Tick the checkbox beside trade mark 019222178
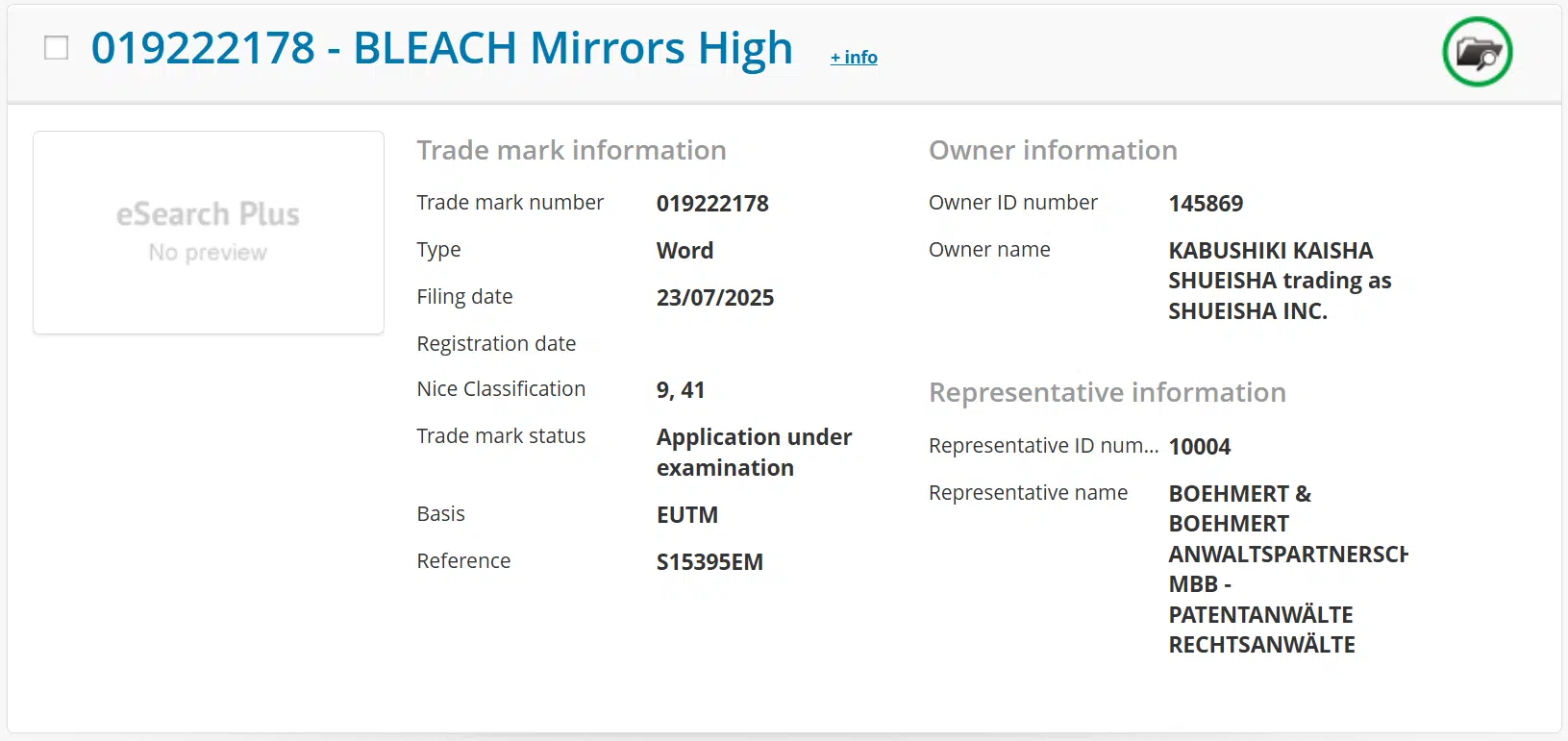Viewport: 1568px width, 741px height. click(57, 47)
